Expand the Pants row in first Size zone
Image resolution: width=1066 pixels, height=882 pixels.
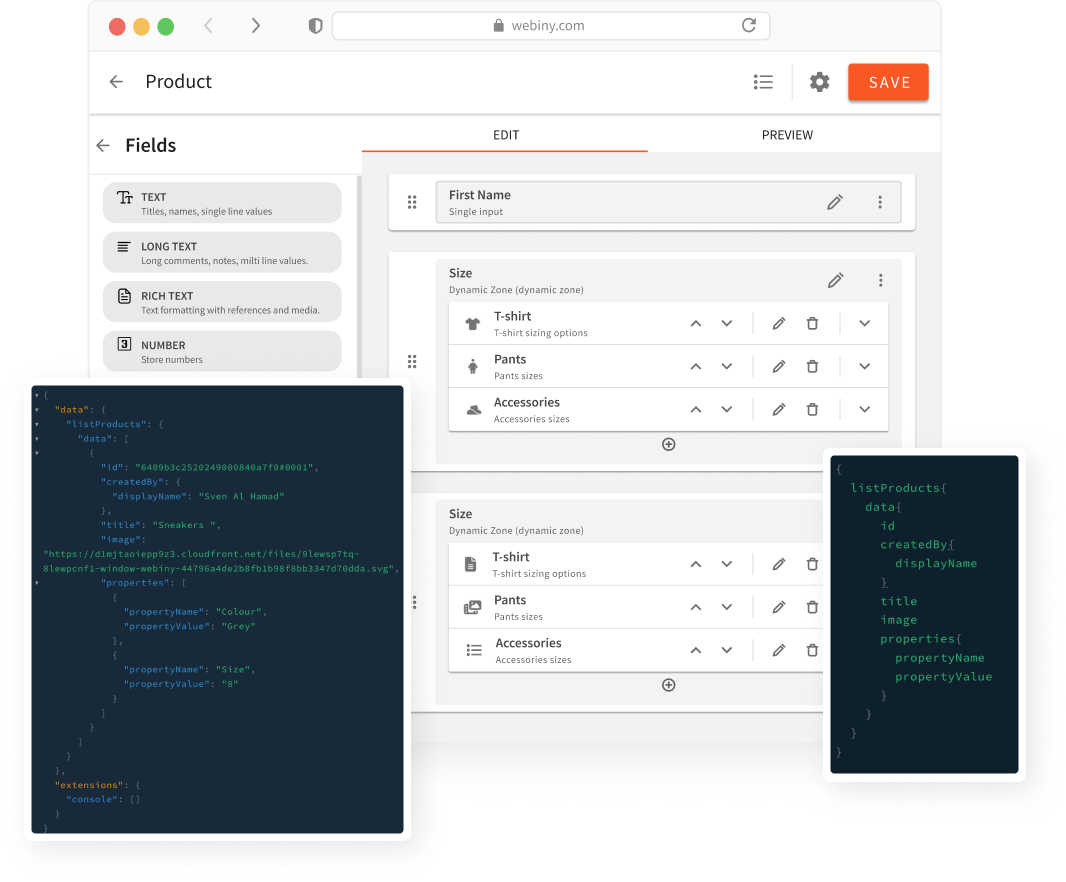865,367
